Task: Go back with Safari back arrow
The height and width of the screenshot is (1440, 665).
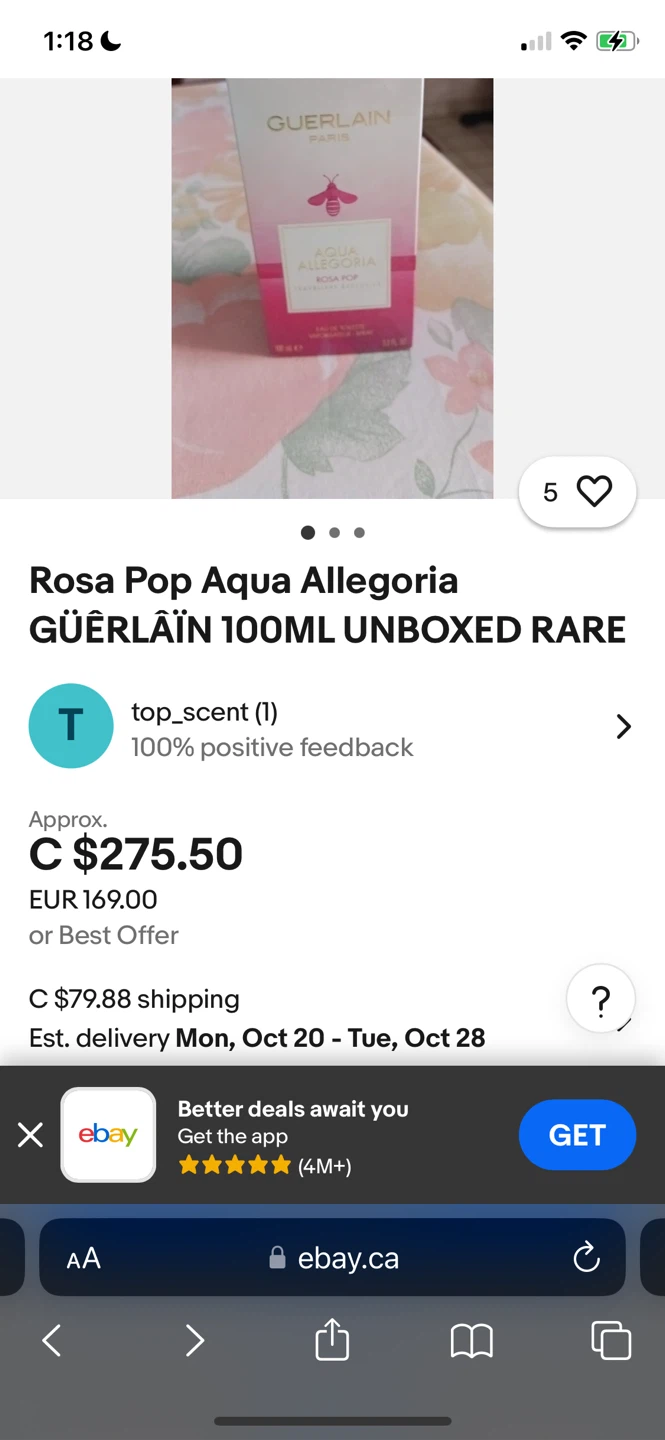Action: click(x=52, y=1340)
